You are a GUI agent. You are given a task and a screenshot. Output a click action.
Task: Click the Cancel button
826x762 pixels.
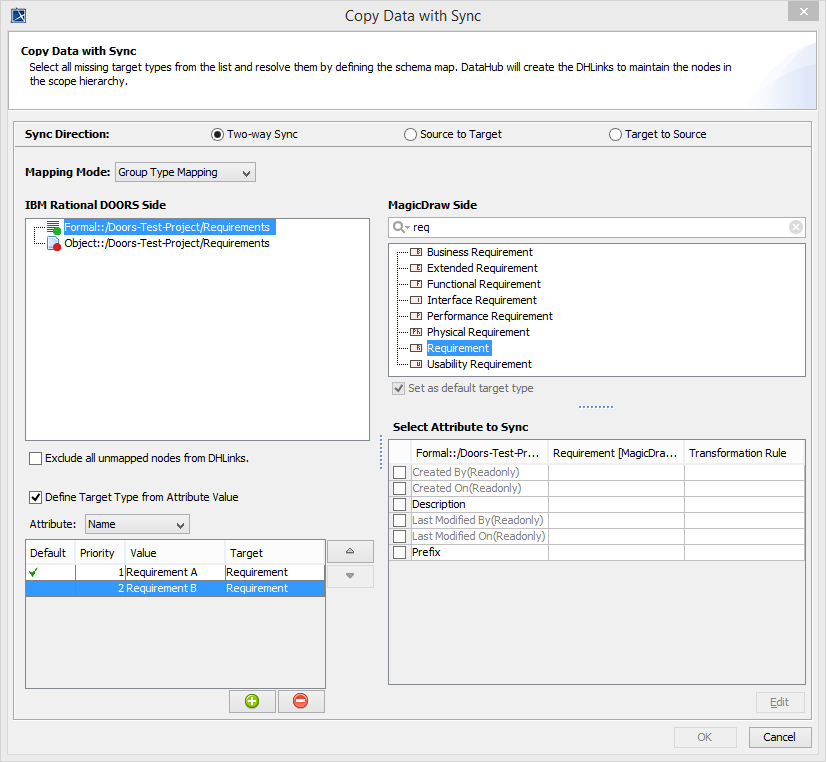[x=779, y=737]
